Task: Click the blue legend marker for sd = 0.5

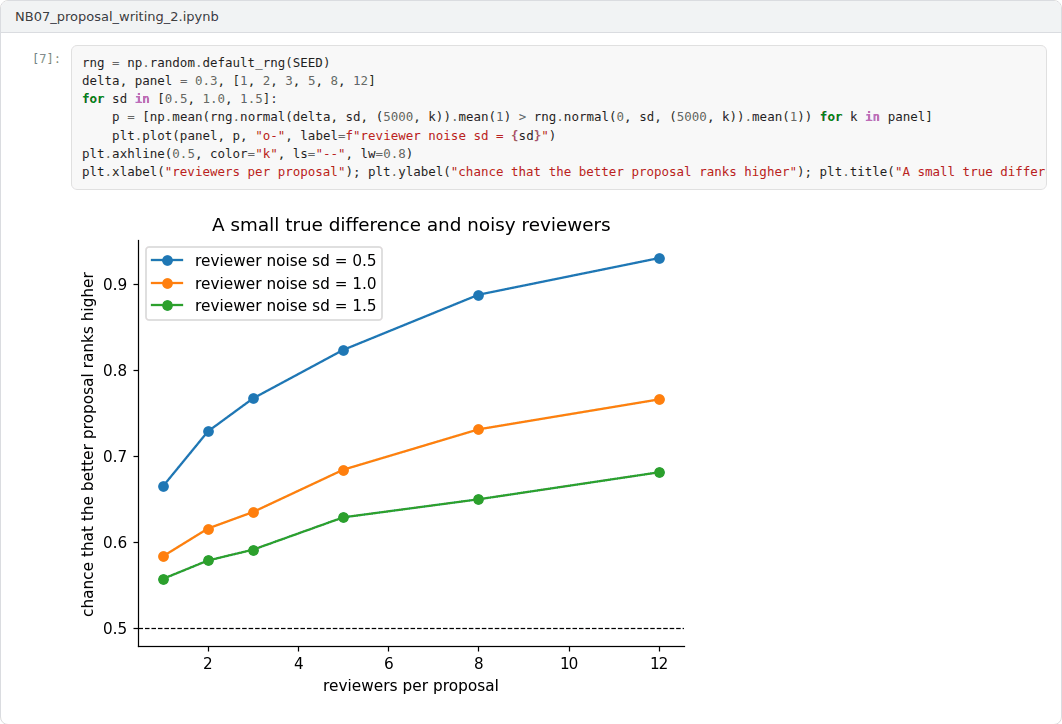Action: (167, 260)
